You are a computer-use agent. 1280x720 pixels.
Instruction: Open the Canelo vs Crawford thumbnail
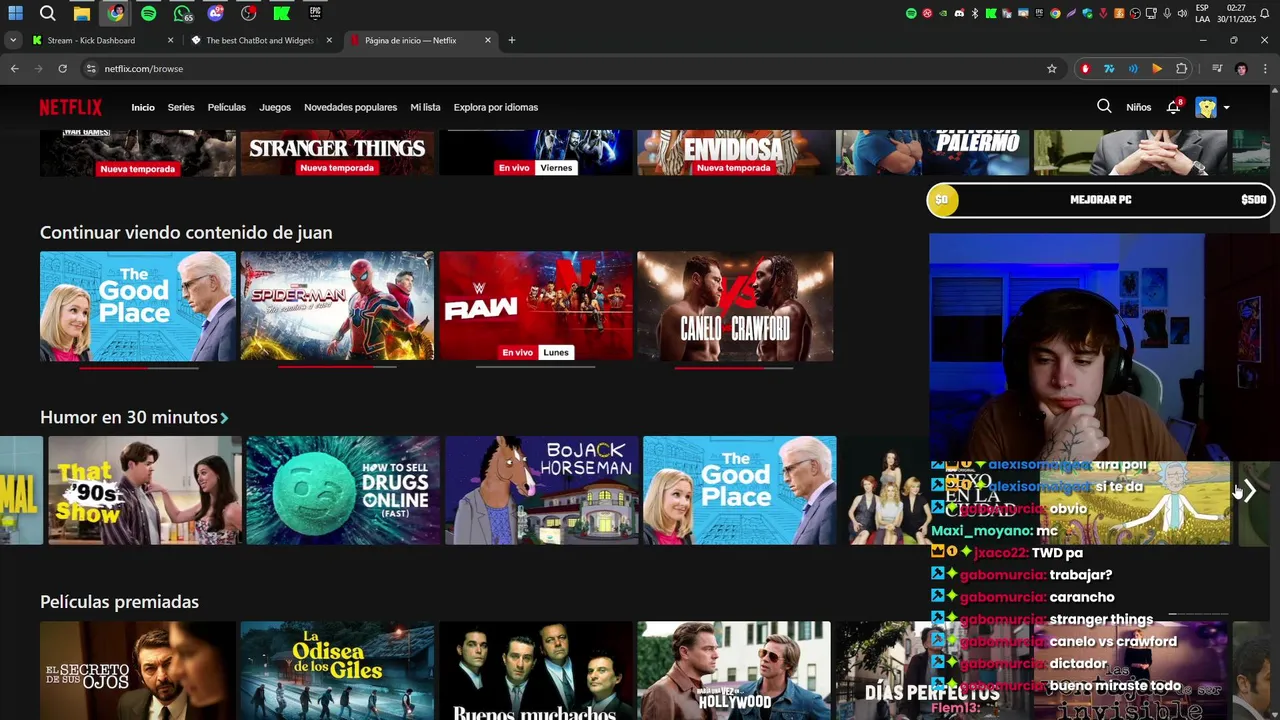coord(735,306)
